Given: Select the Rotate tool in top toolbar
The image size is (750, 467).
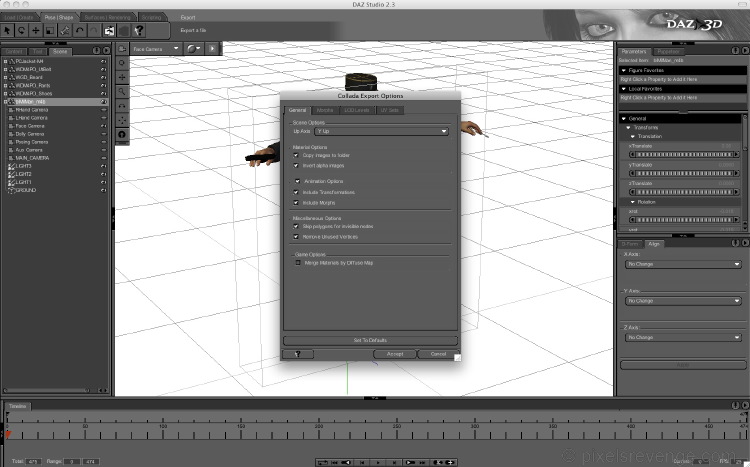Looking at the screenshot, I should 22,31.
